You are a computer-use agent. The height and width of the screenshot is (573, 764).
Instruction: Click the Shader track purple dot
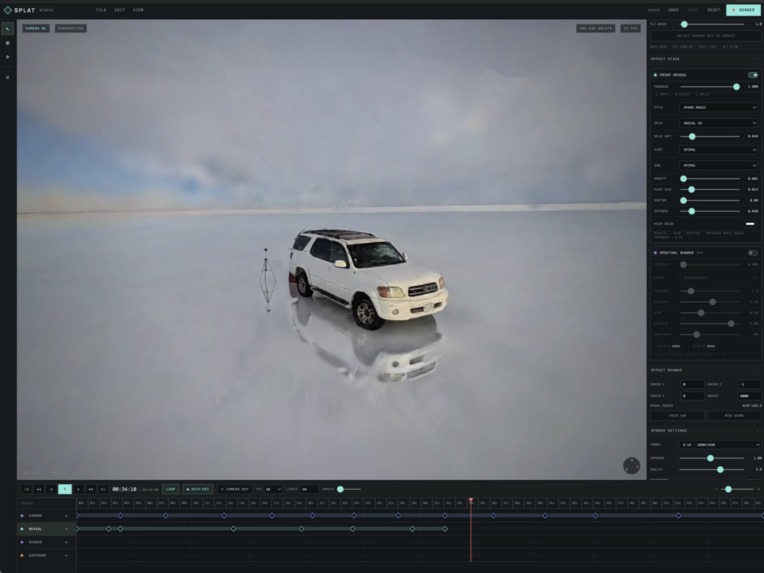[22, 542]
